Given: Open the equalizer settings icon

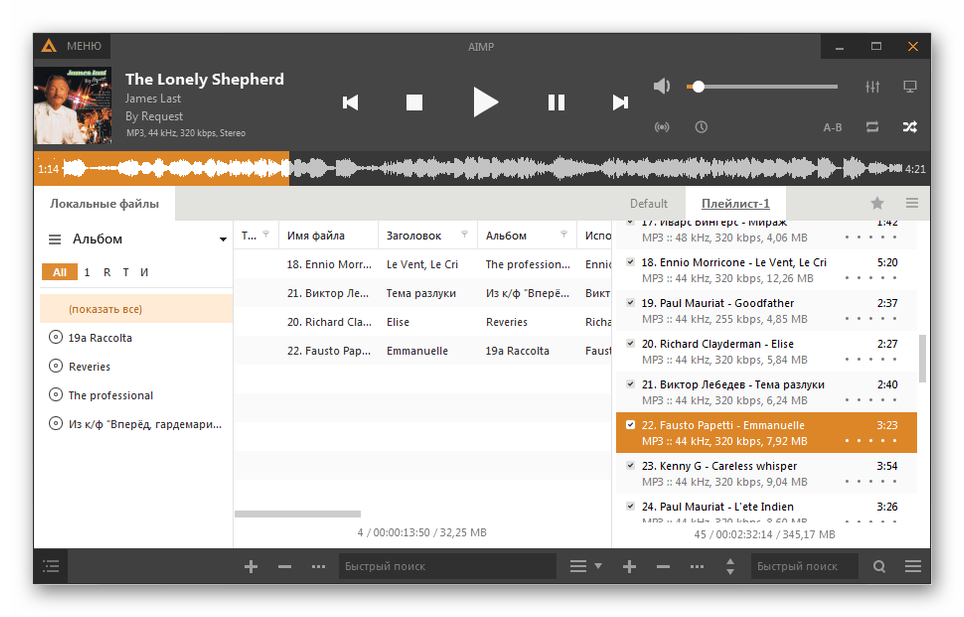Looking at the screenshot, I should point(872,87).
